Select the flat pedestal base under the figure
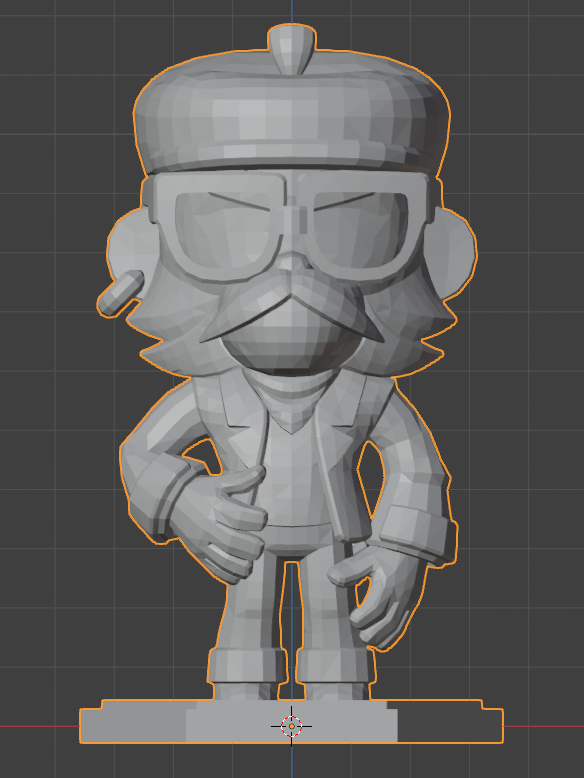 [291, 721]
